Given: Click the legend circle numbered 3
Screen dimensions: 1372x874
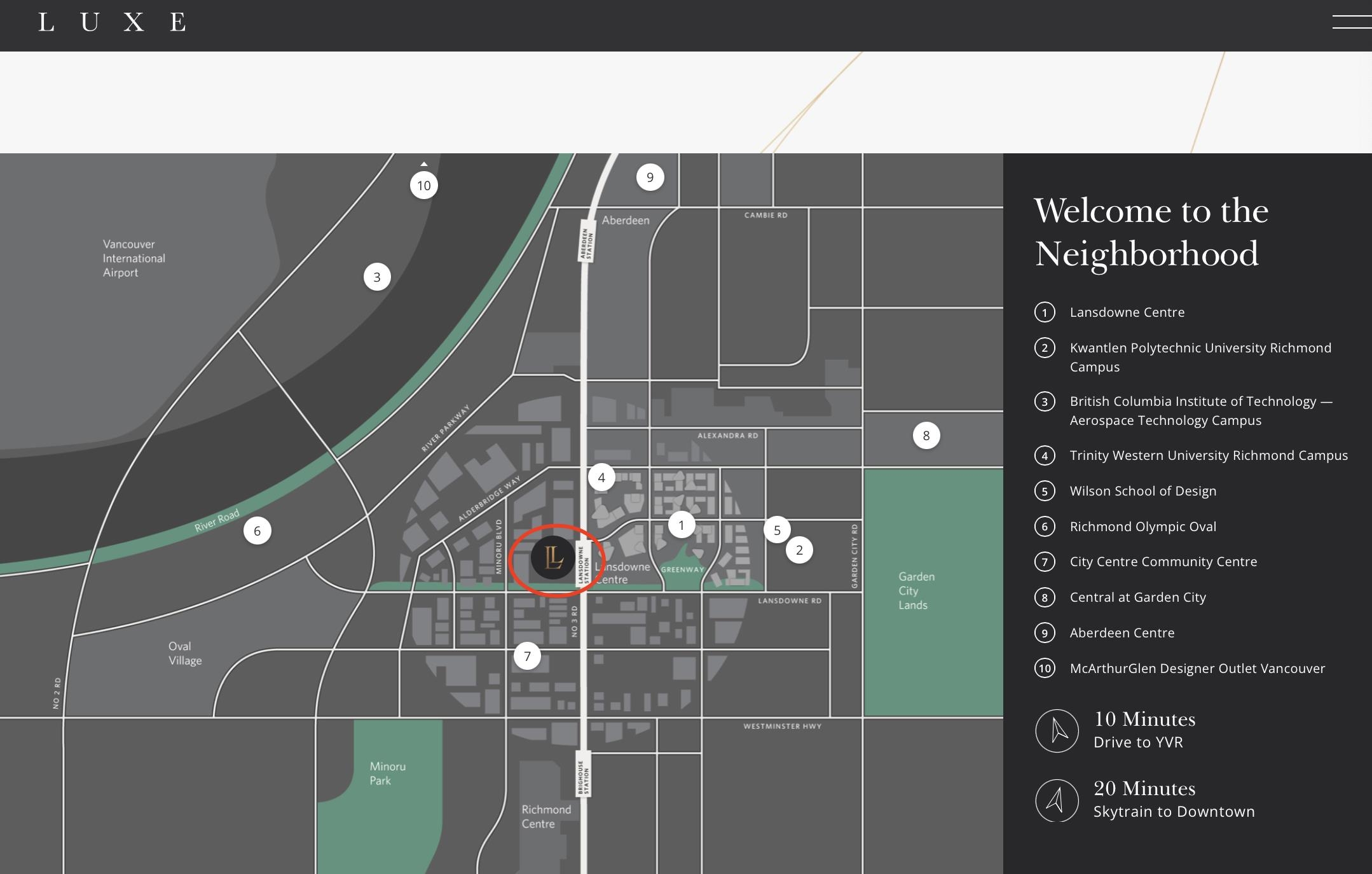Looking at the screenshot, I should [x=1045, y=401].
